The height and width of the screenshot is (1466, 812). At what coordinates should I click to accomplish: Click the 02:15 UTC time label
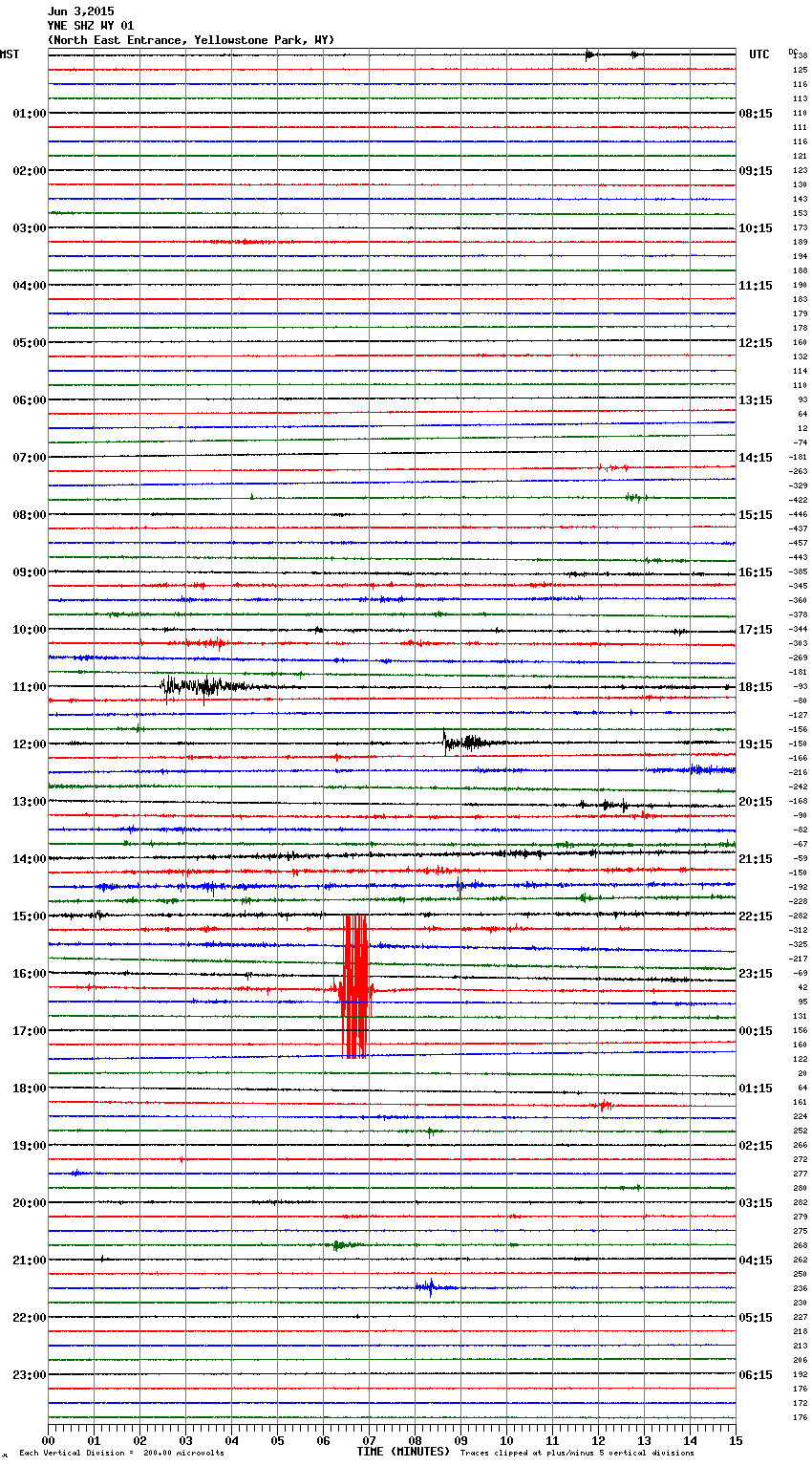[756, 1146]
